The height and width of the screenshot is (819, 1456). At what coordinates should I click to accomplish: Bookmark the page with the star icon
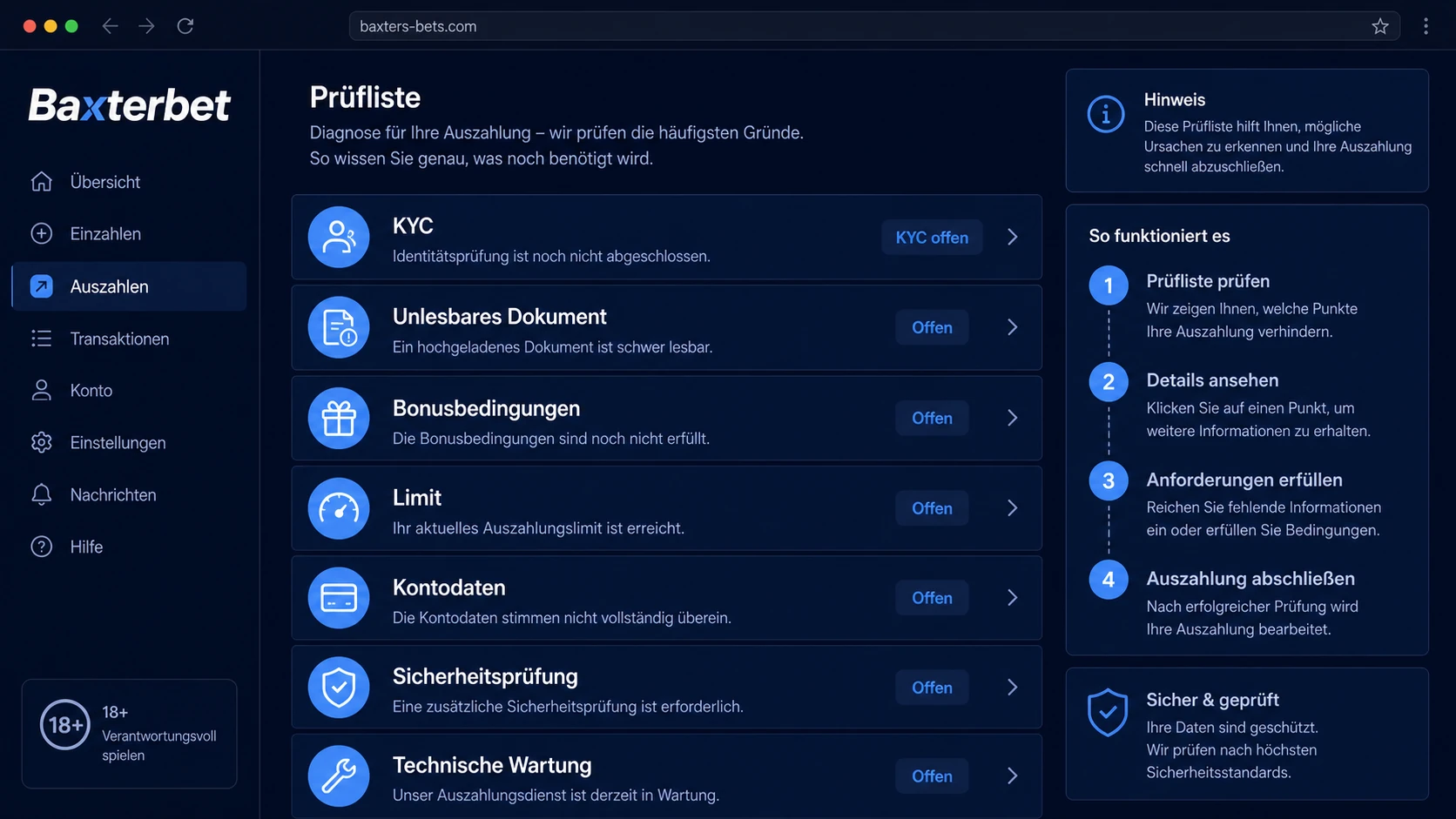(x=1380, y=26)
